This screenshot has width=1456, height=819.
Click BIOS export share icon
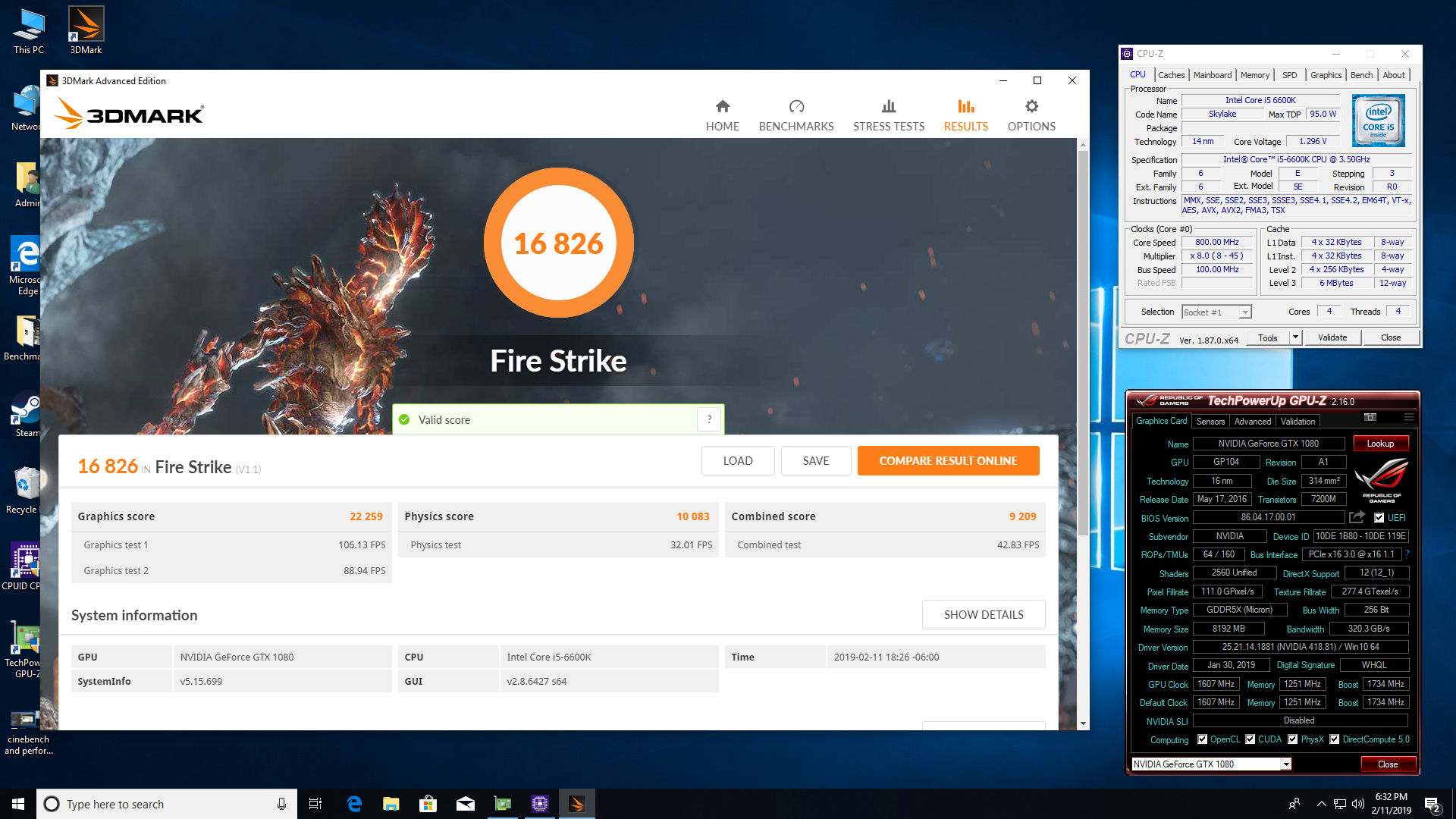click(1357, 517)
